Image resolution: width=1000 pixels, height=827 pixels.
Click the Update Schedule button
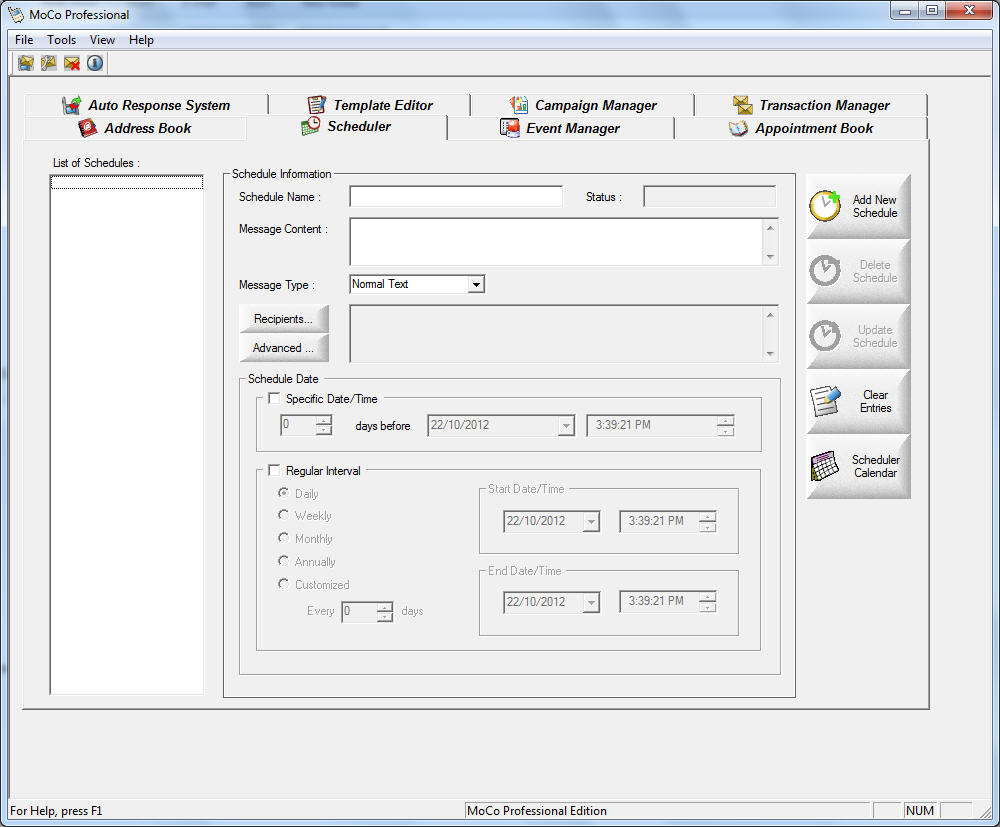[x=858, y=336]
